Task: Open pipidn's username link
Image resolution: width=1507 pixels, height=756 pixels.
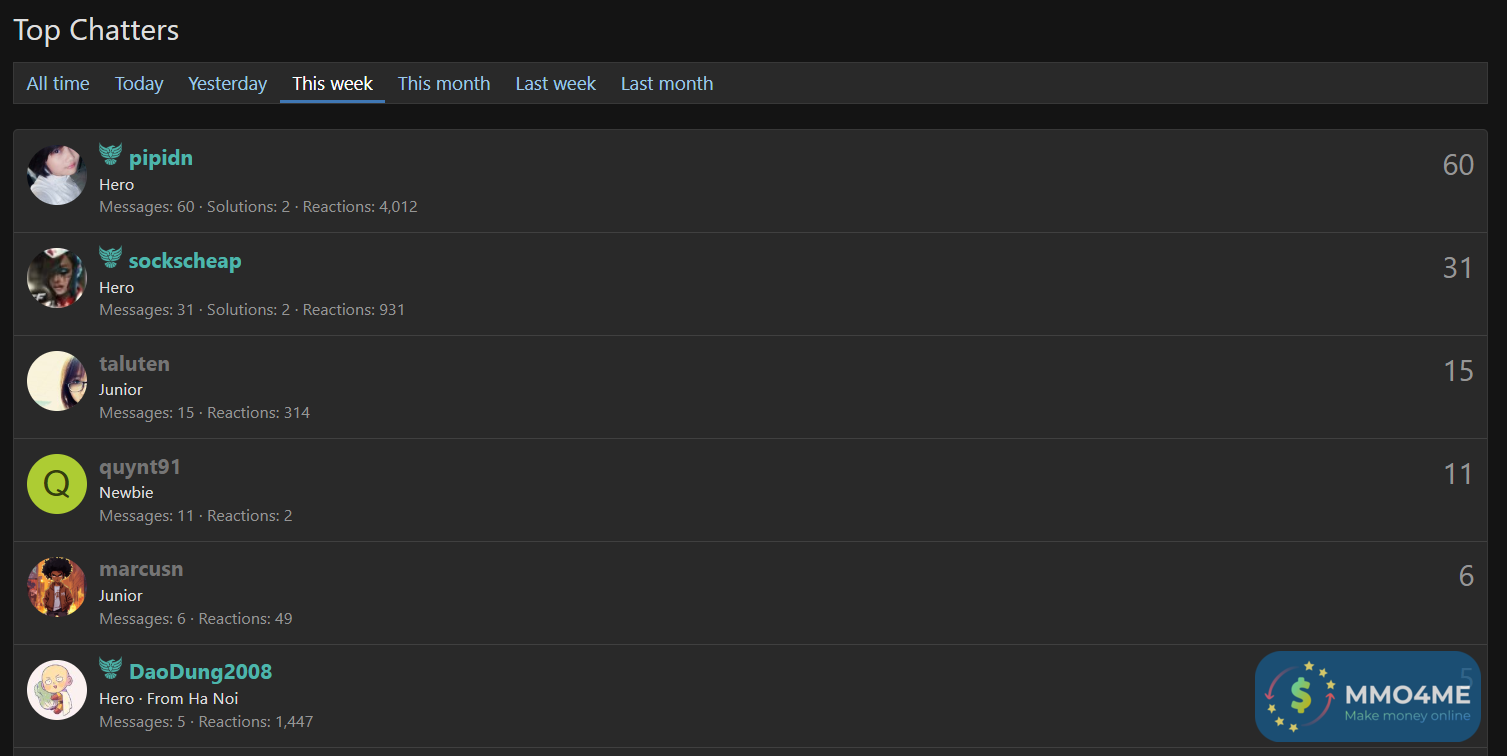Action: coord(161,158)
